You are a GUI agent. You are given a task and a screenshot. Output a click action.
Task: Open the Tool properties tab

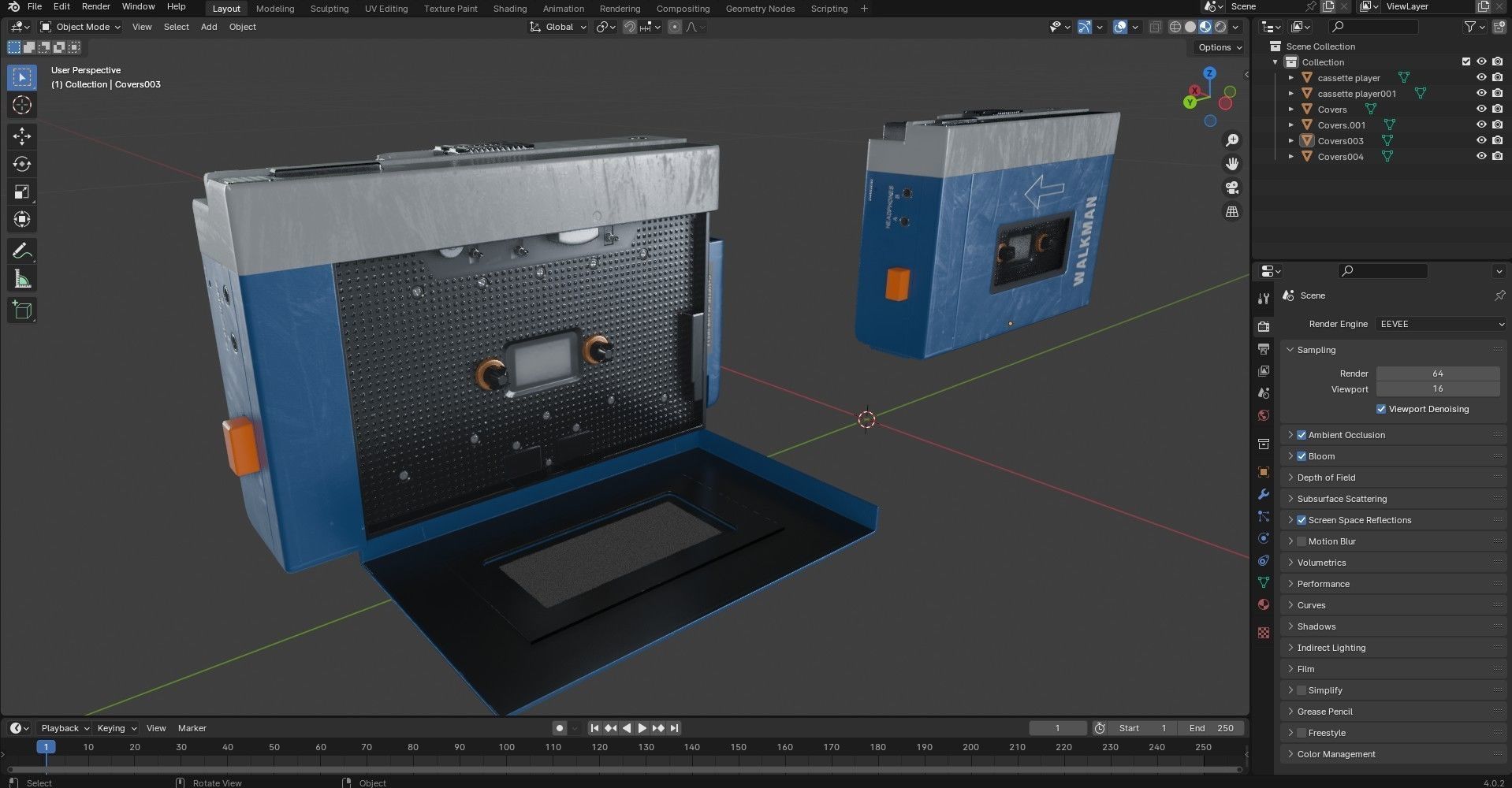click(x=1264, y=299)
